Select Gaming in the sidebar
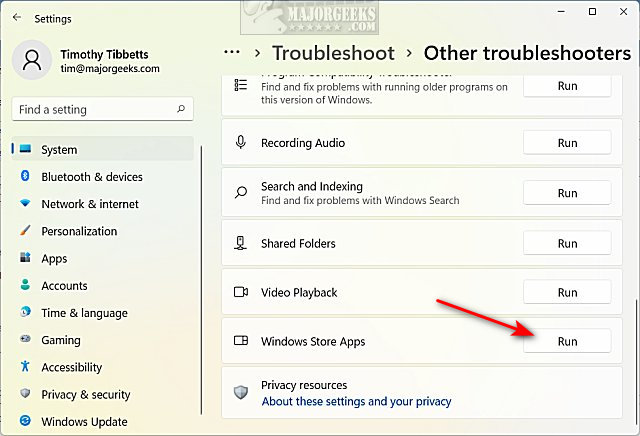 click(x=103, y=340)
